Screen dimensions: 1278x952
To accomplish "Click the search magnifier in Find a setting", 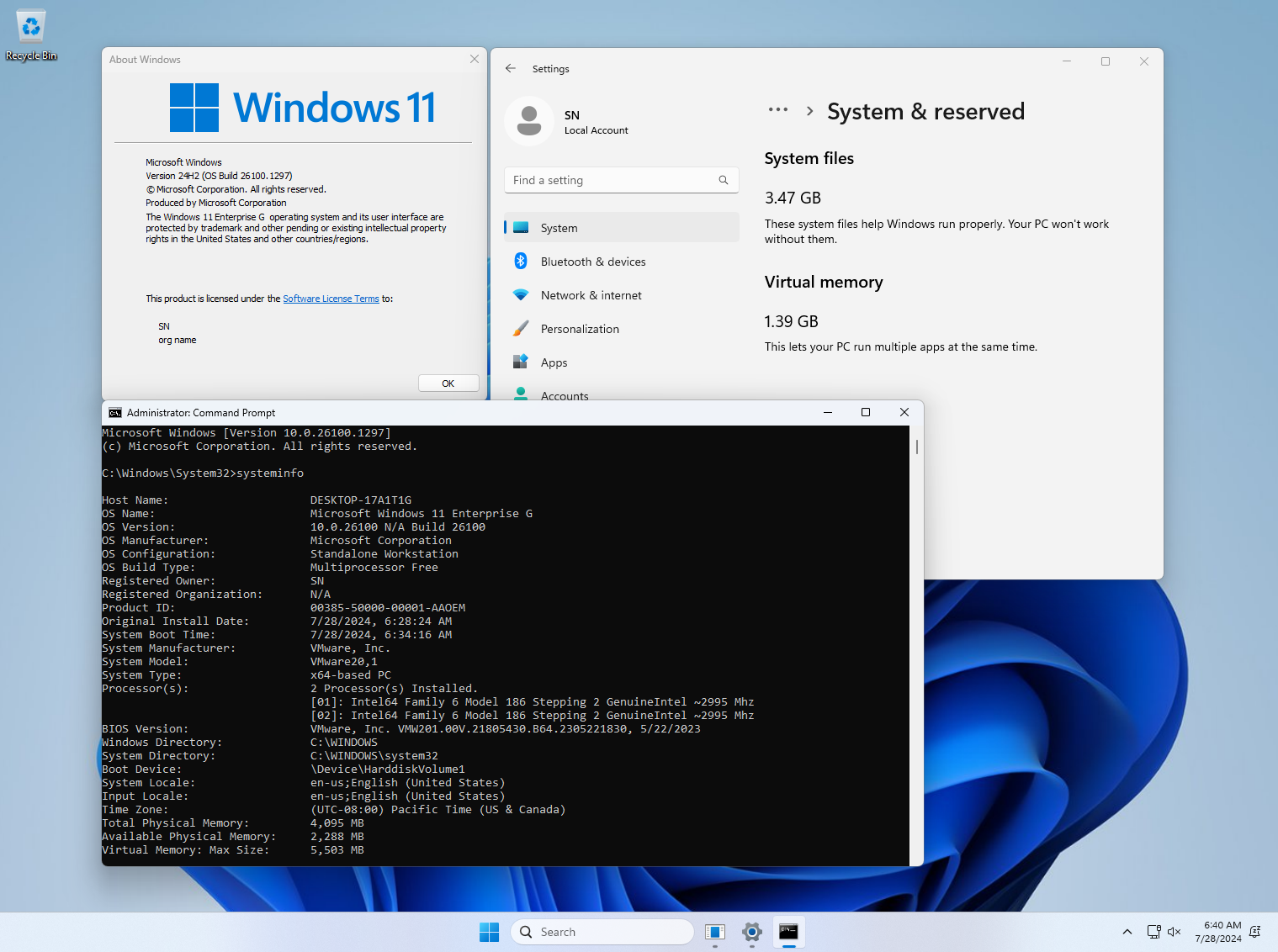I will (724, 180).
